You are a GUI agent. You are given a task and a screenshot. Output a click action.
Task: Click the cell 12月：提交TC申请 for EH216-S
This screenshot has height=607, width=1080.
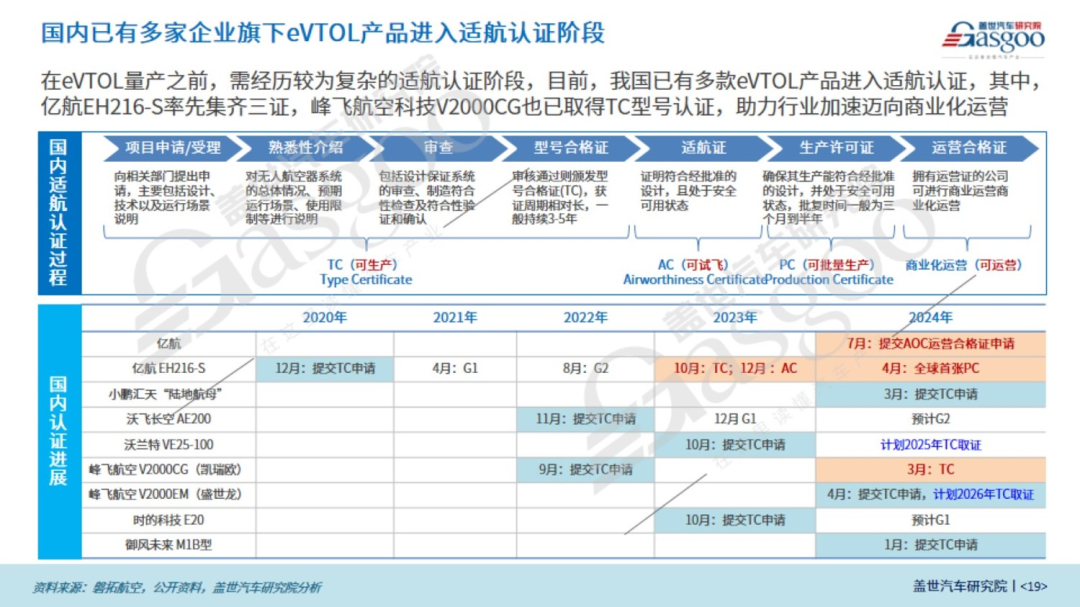[325, 369]
